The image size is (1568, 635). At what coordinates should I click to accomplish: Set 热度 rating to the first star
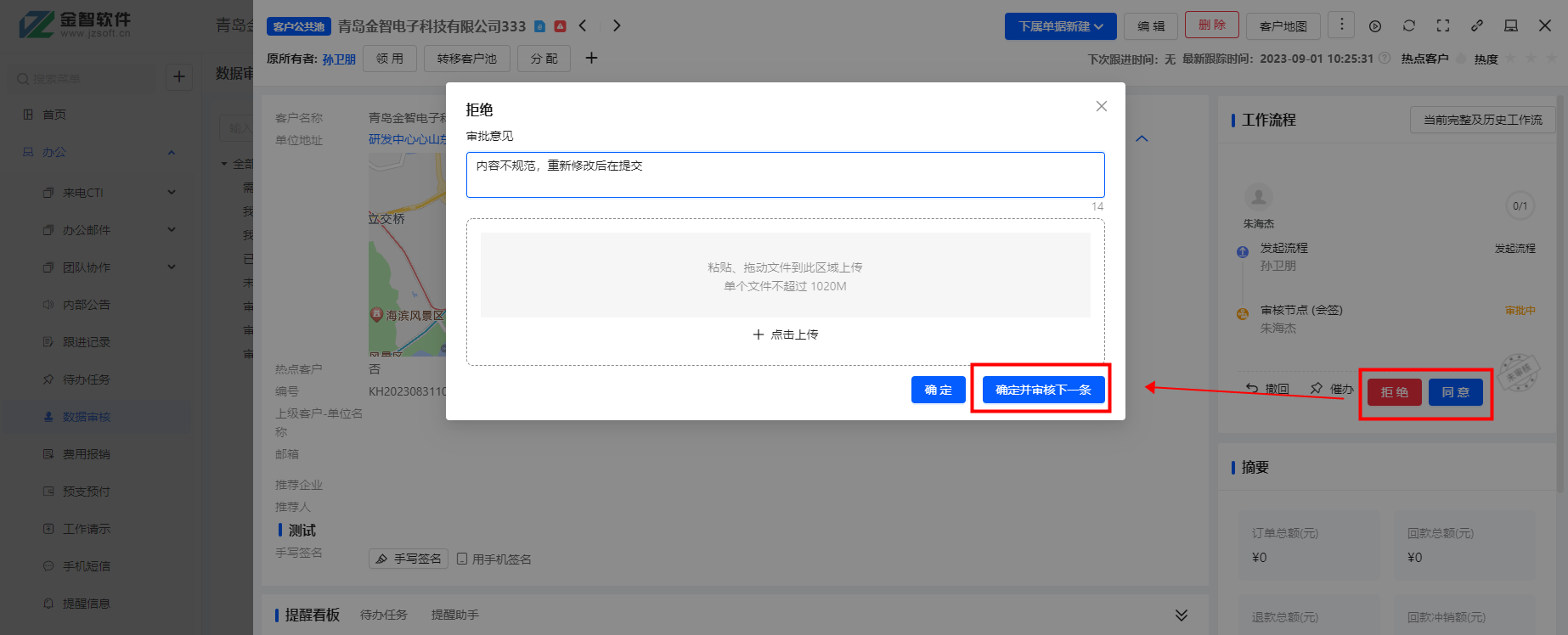(1511, 59)
